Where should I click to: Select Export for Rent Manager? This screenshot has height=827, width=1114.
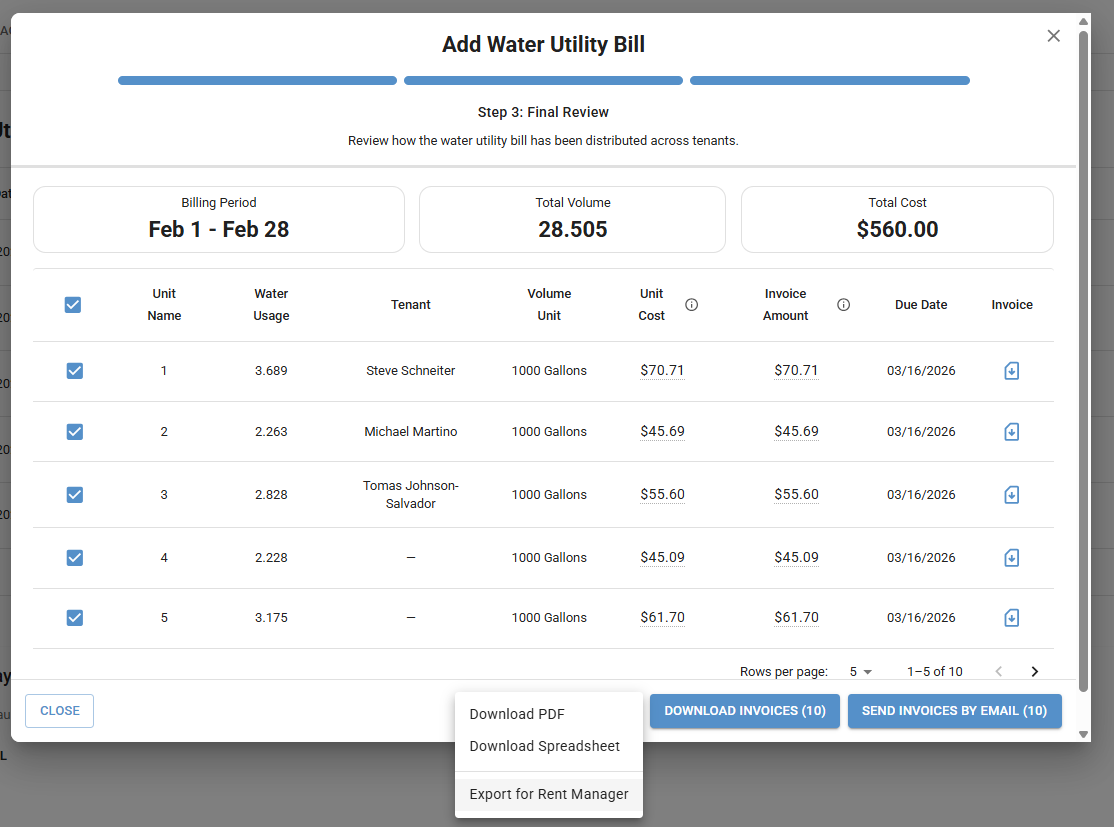point(549,794)
